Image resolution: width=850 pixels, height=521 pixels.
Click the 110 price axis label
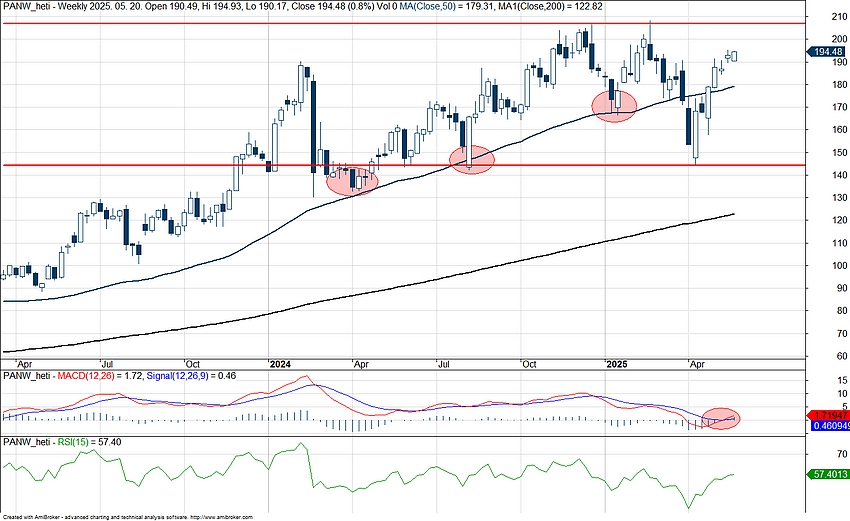point(839,243)
